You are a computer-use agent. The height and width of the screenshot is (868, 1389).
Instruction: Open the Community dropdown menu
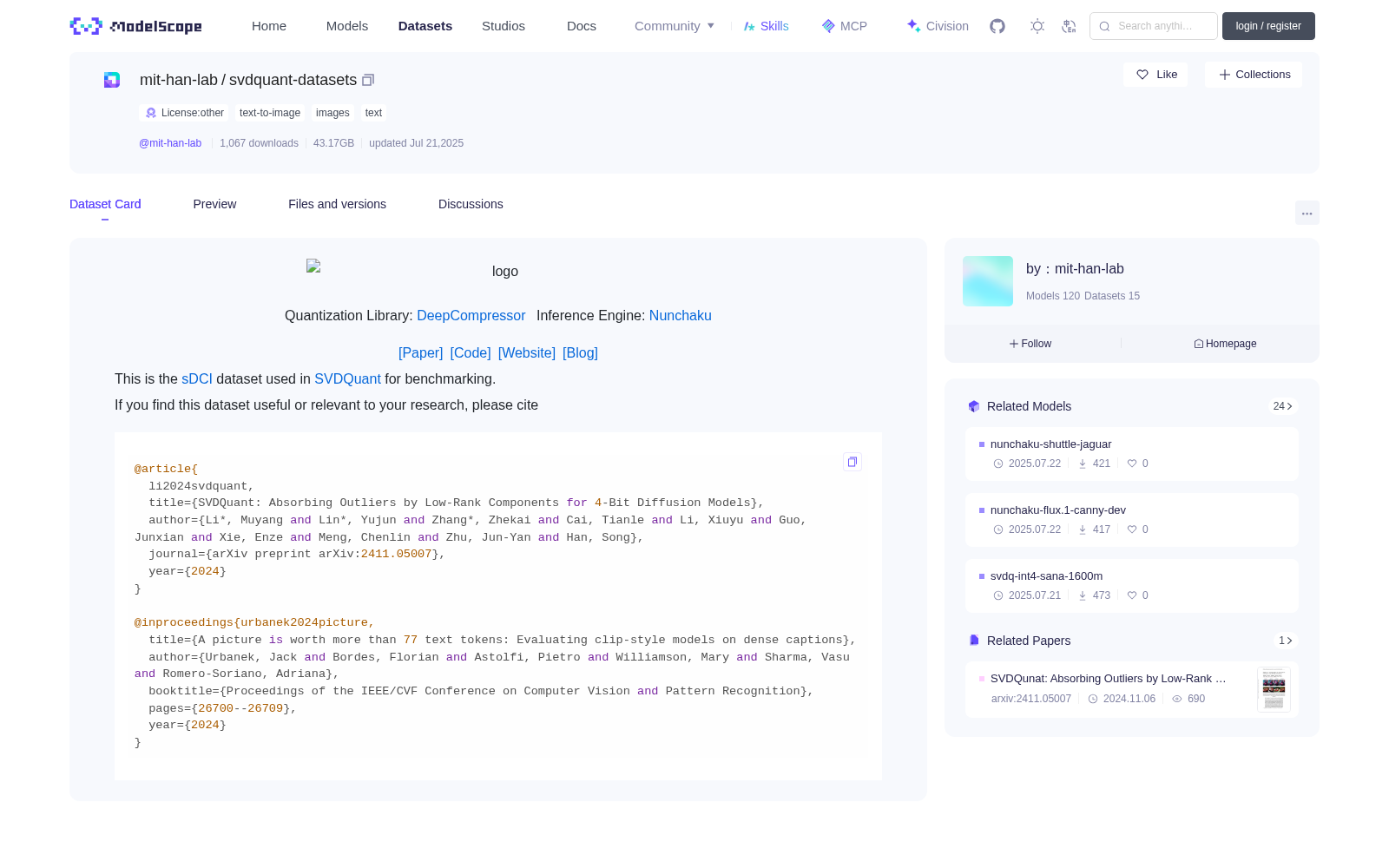coord(675,26)
